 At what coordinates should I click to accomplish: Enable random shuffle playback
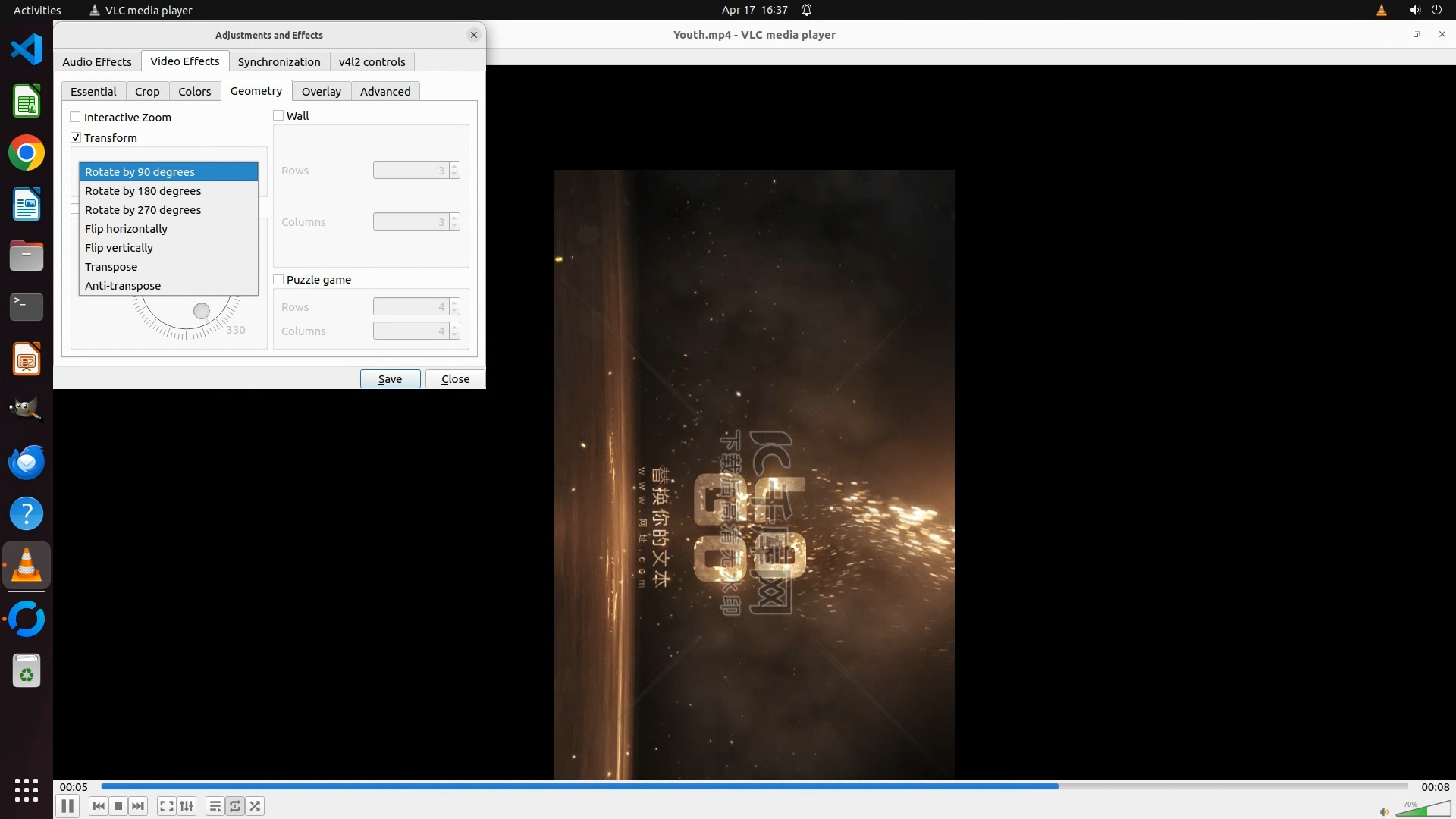[256, 806]
